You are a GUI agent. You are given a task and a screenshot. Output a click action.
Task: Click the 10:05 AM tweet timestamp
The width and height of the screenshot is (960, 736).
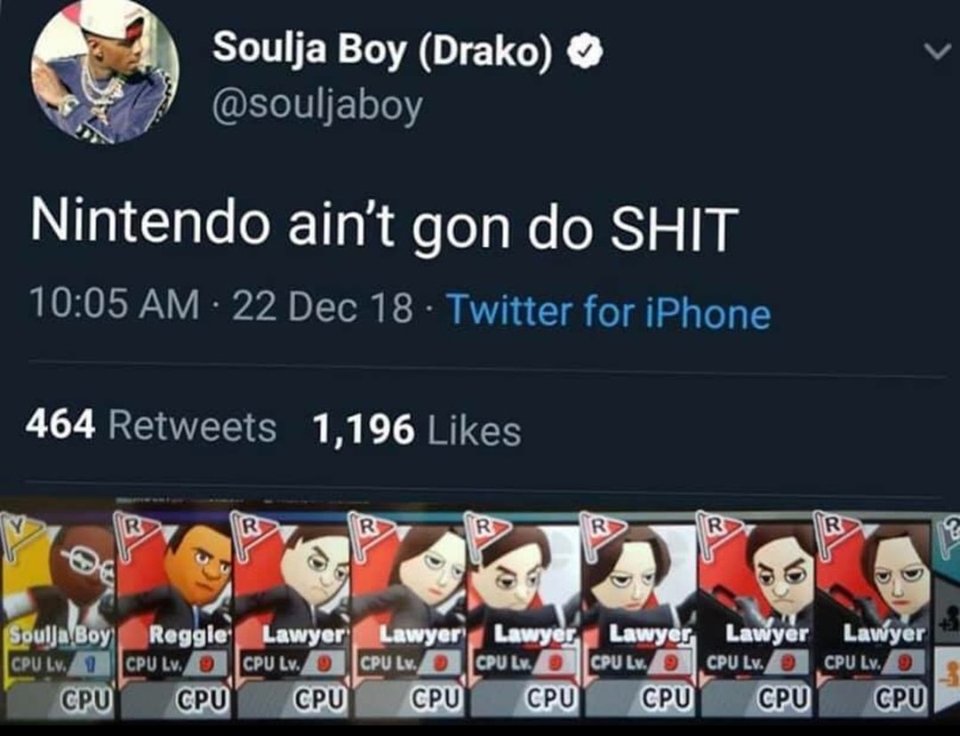(114, 304)
